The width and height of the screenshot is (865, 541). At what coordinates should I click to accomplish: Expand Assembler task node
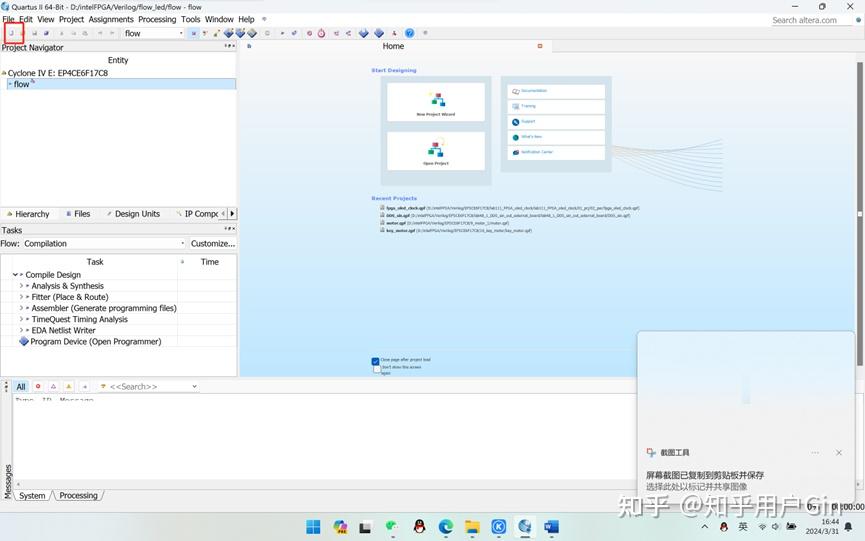pos(21,308)
